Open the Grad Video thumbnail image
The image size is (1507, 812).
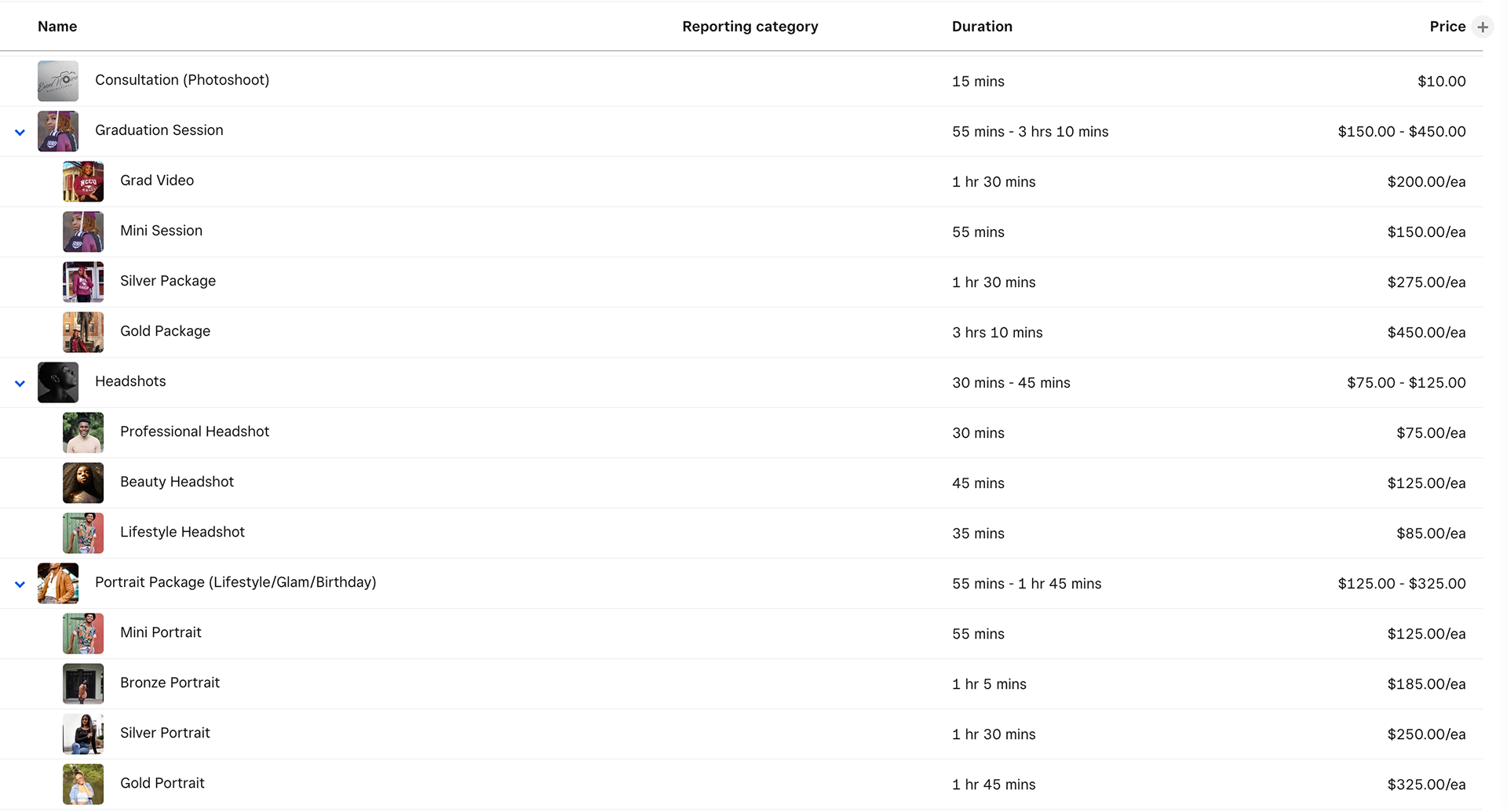click(83, 181)
